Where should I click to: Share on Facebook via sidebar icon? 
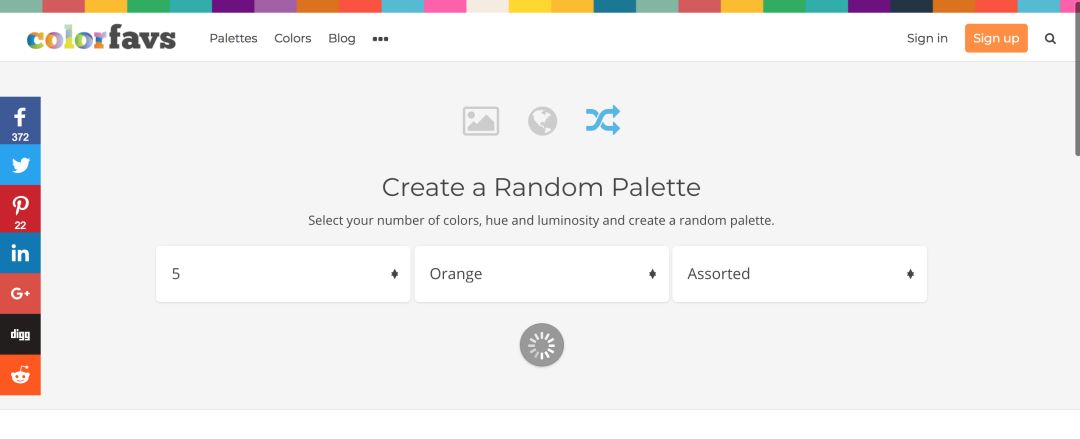pos(20,120)
